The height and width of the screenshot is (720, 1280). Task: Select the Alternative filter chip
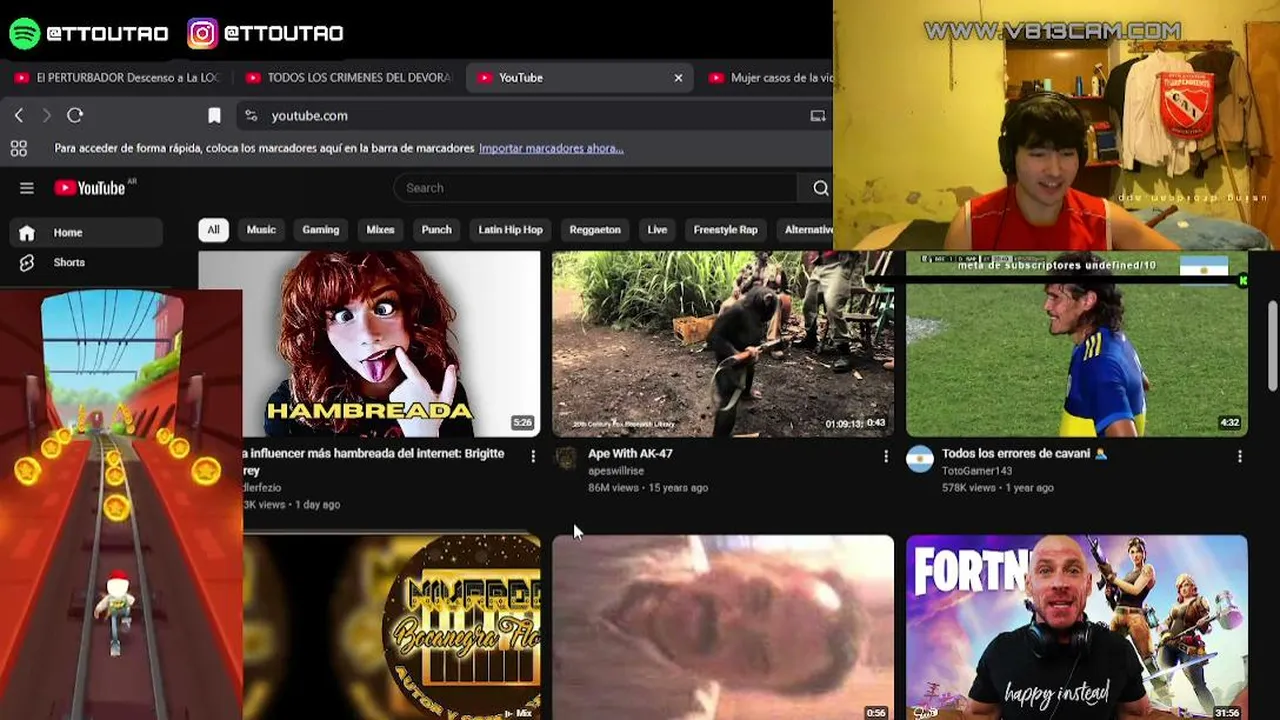tap(805, 230)
